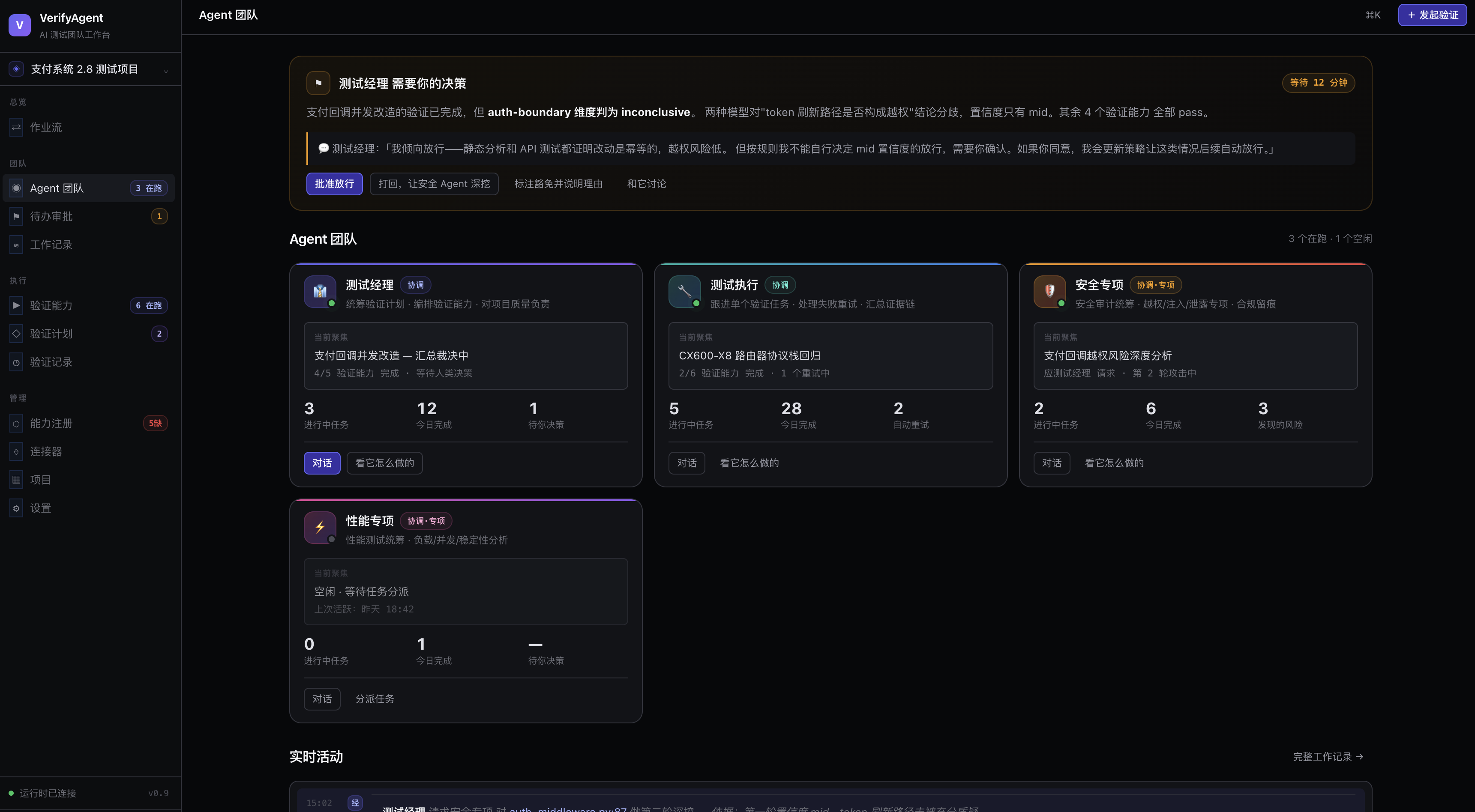Click 分派任务 on 性能专项 card
This screenshot has height=812, width=1475.
[375, 699]
